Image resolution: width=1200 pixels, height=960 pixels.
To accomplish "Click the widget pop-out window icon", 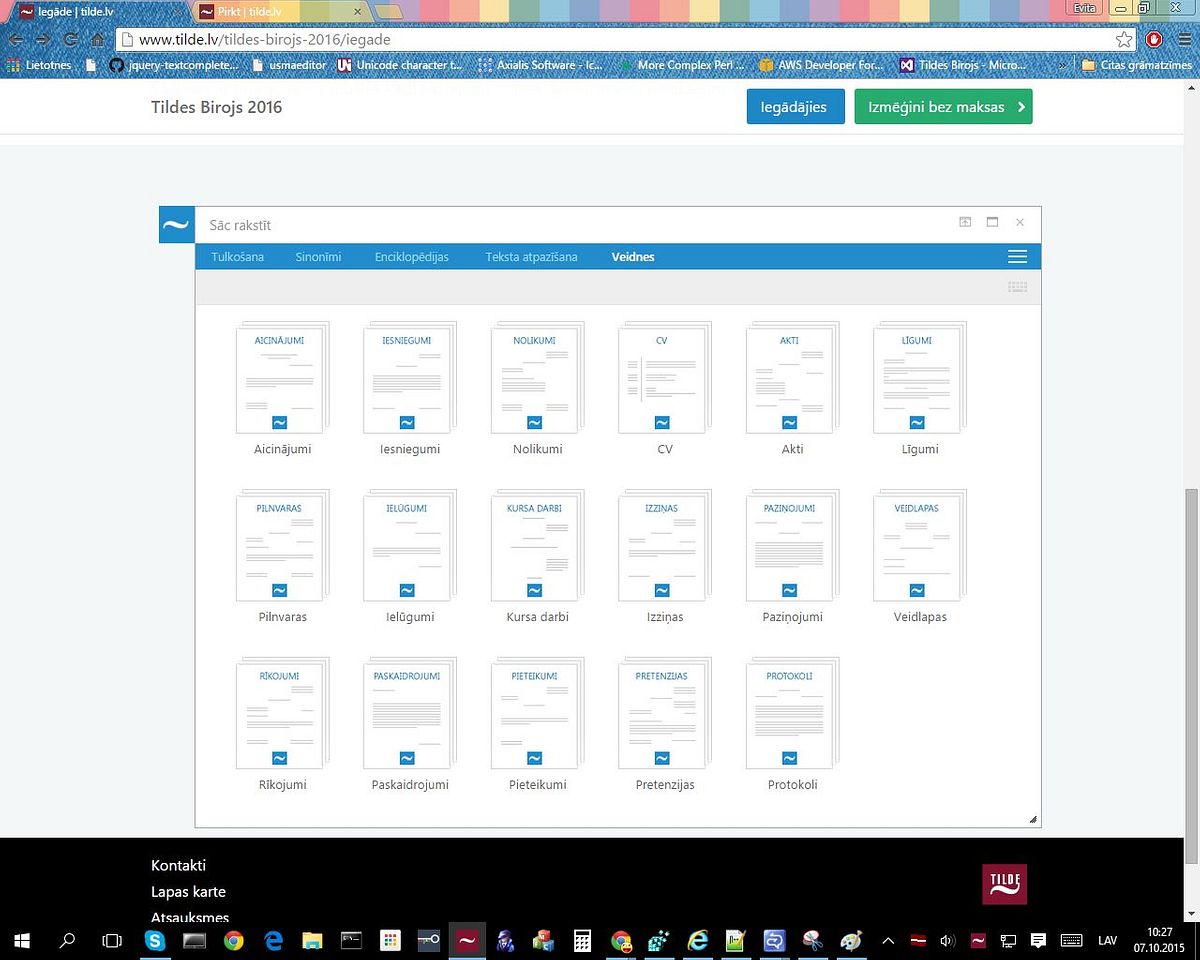I will [x=965, y=222].
